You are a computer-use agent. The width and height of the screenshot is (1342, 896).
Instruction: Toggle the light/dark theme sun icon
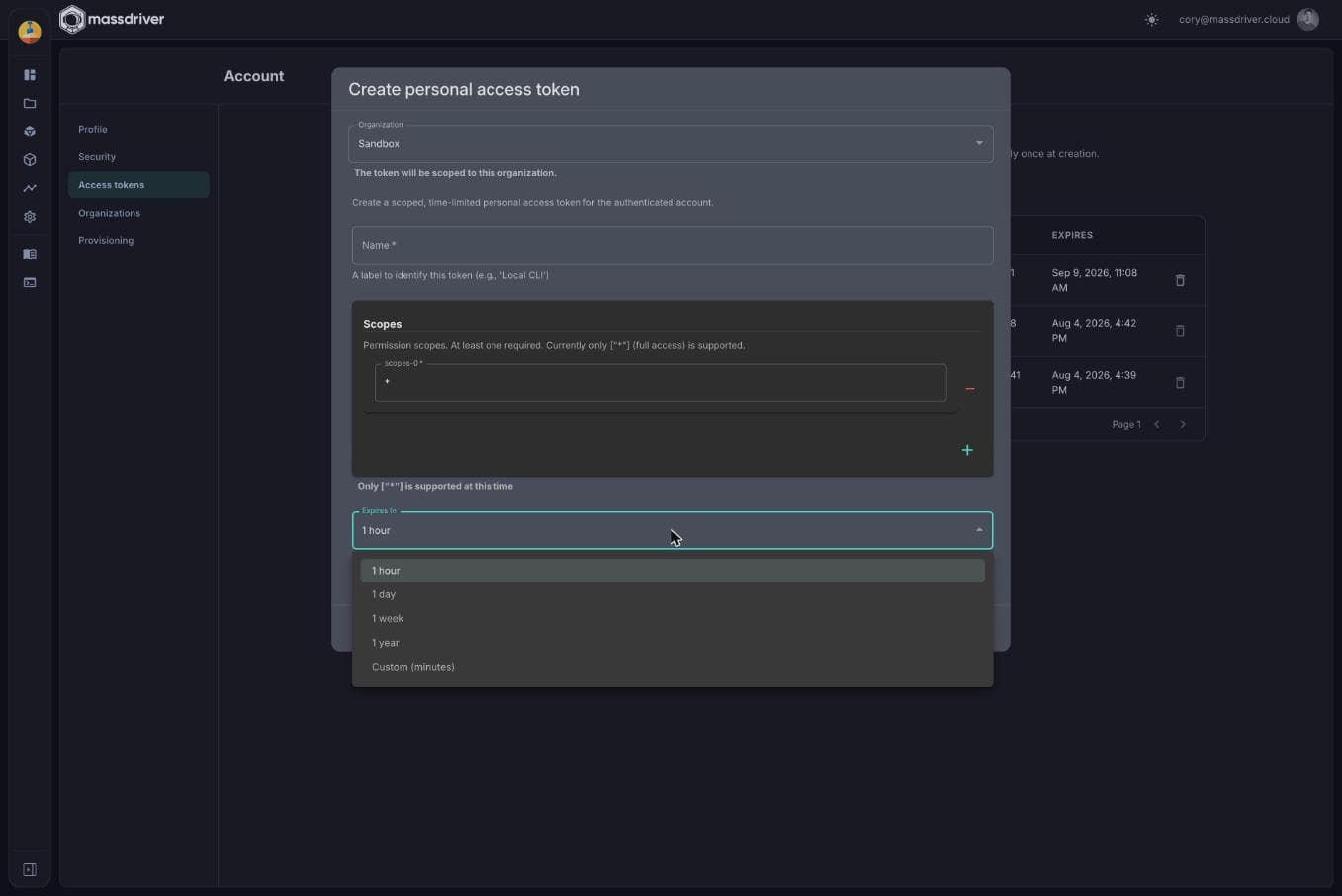pos(1152,20)
